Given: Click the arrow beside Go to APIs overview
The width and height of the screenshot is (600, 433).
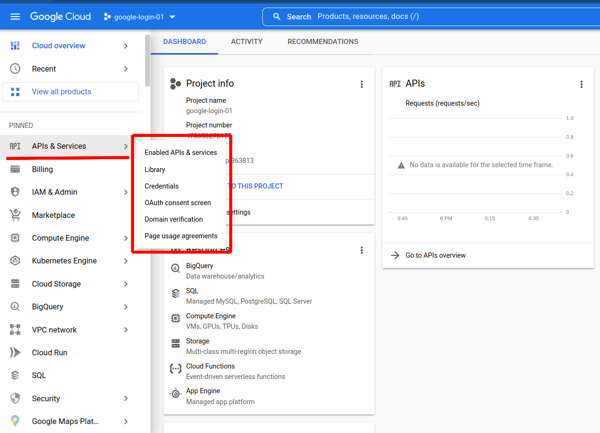Looking at the screenshot, I should tap(395, 256).
